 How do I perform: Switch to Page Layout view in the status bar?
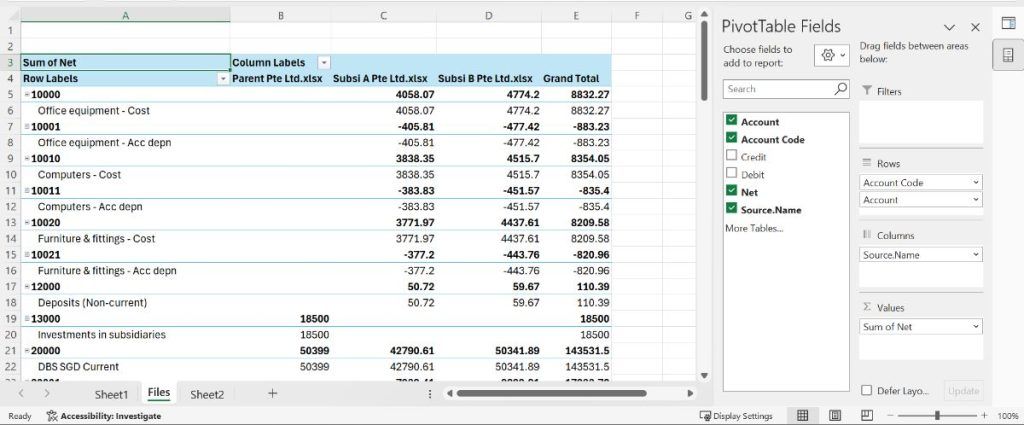point(835,415)
